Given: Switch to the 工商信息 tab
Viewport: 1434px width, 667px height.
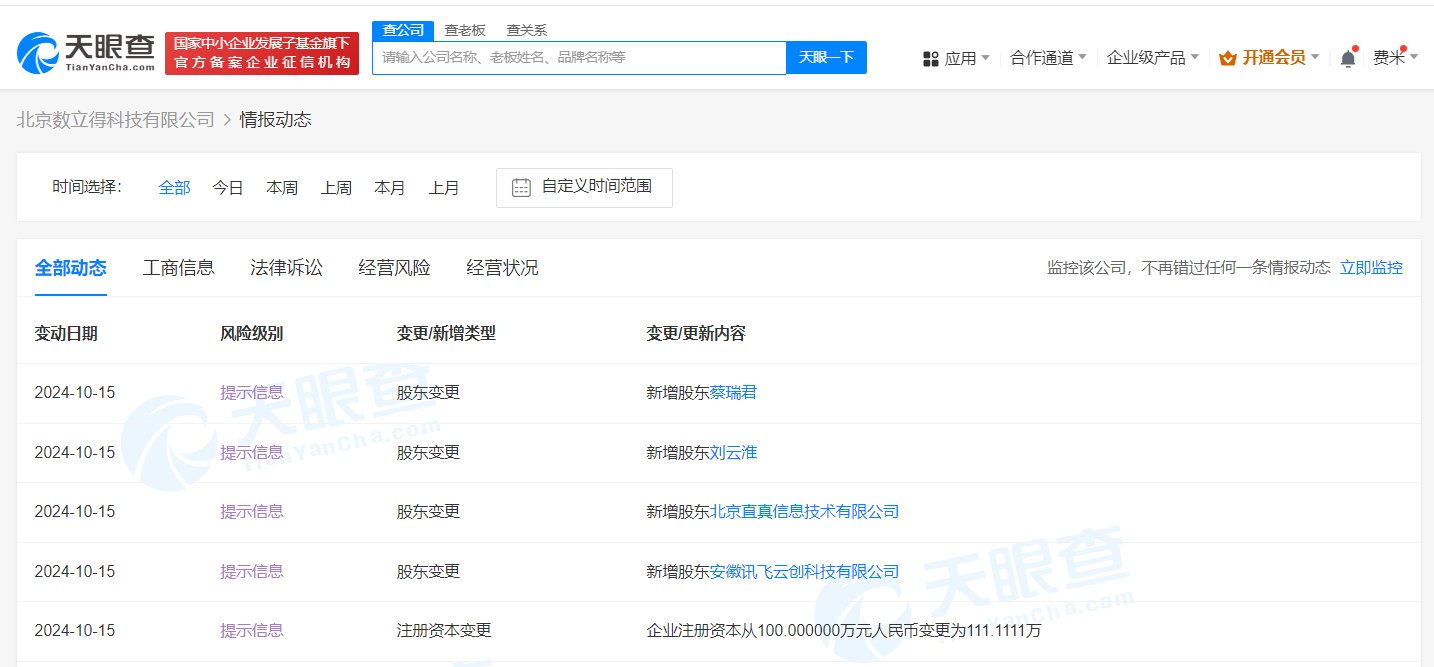Looking at the screenshot, I should point(178,267).
